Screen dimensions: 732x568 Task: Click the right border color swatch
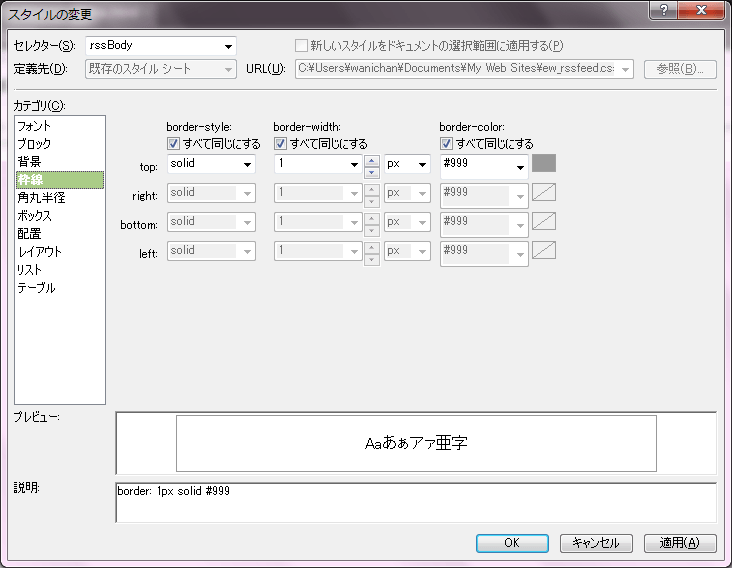[544, 192]
